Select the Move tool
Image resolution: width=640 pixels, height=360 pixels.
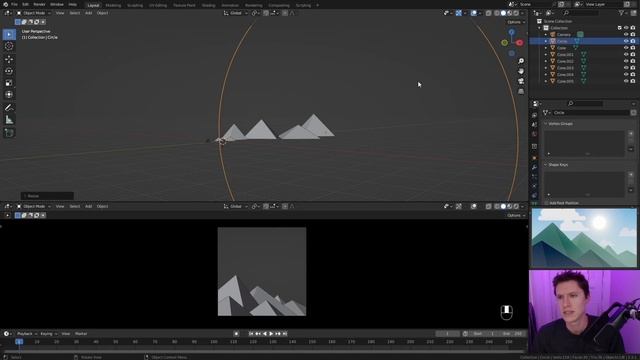pos(9,59)
